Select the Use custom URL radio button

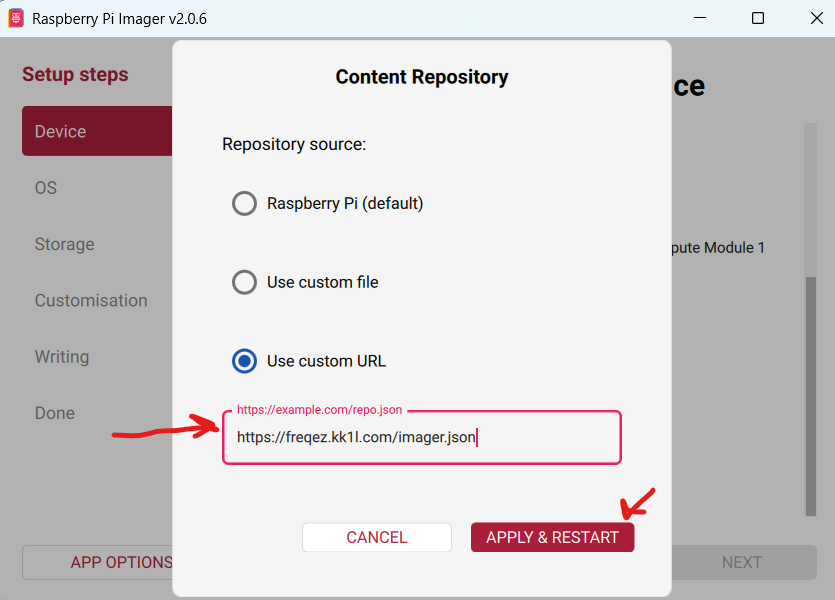pos(244,361)
